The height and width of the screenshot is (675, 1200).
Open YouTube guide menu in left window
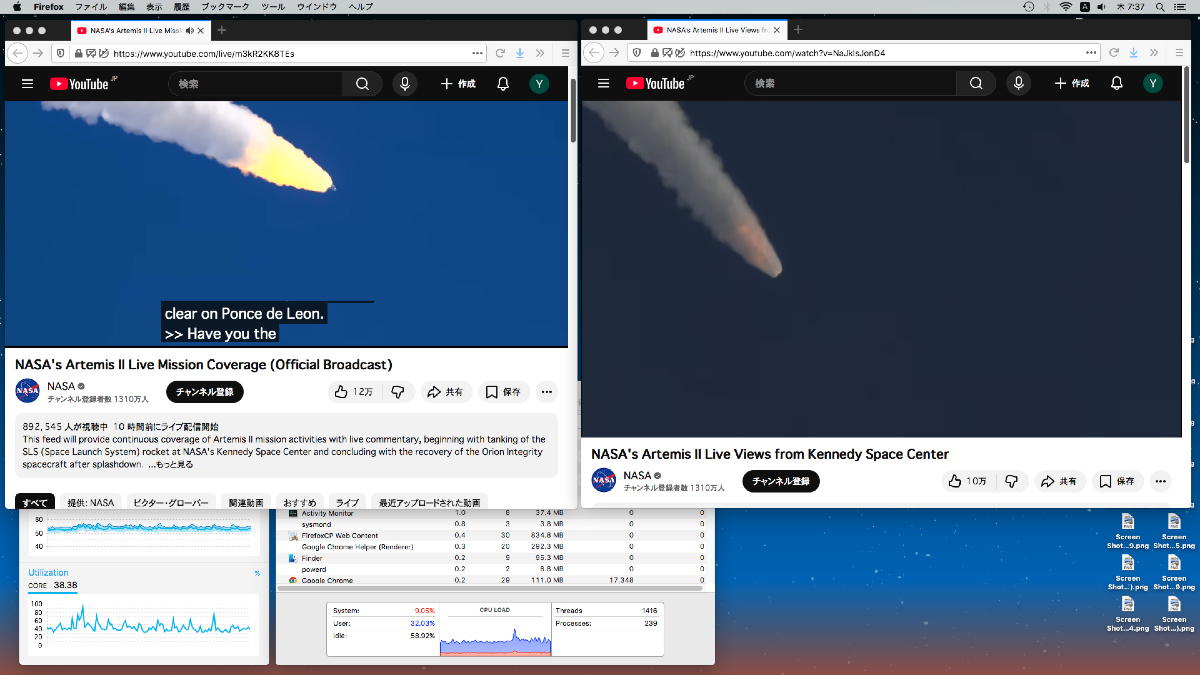(x=27, y=84)
